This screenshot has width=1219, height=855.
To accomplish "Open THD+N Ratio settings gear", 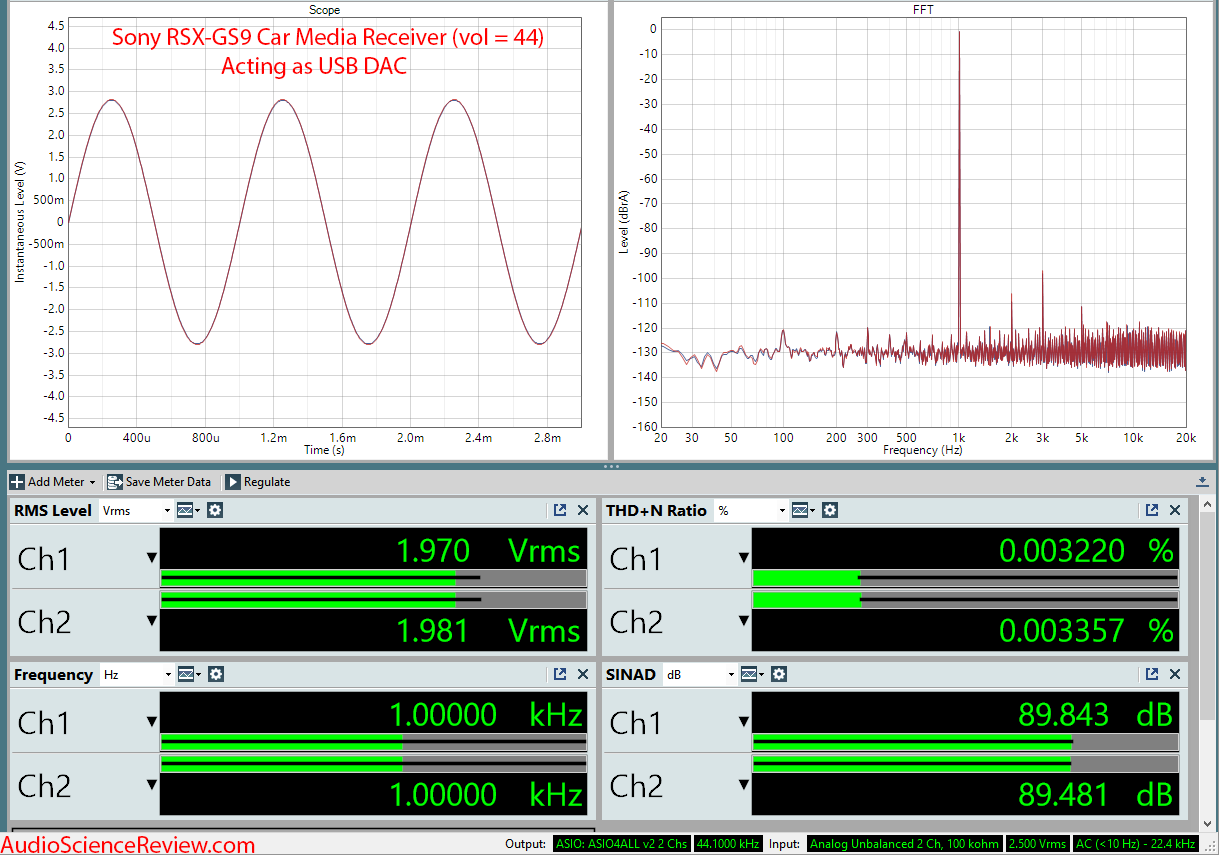I will [830, 510].
